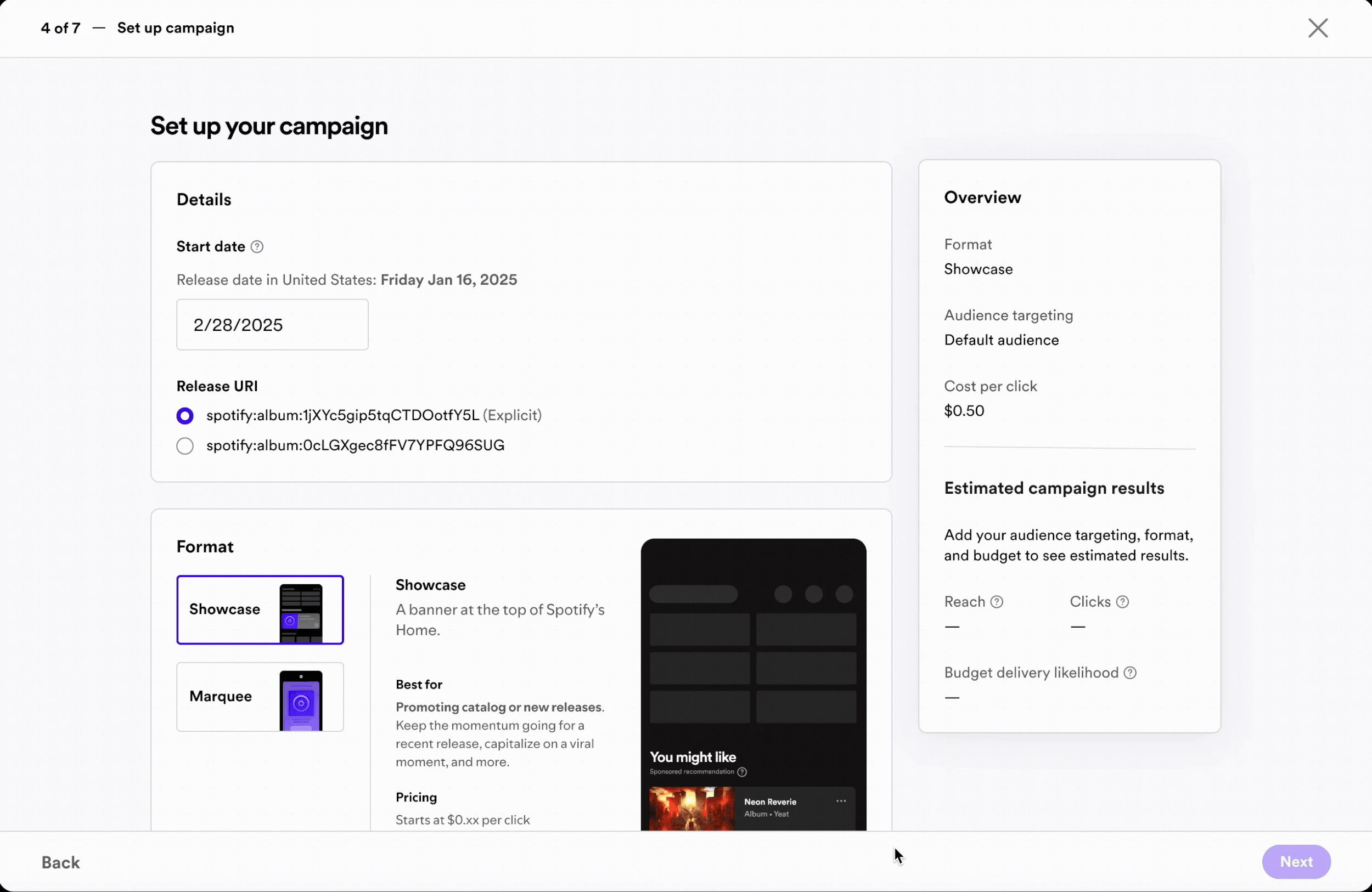This screenshot has height=892, width=1372.
Task: Go Back to the previous step
Action: 60,862
